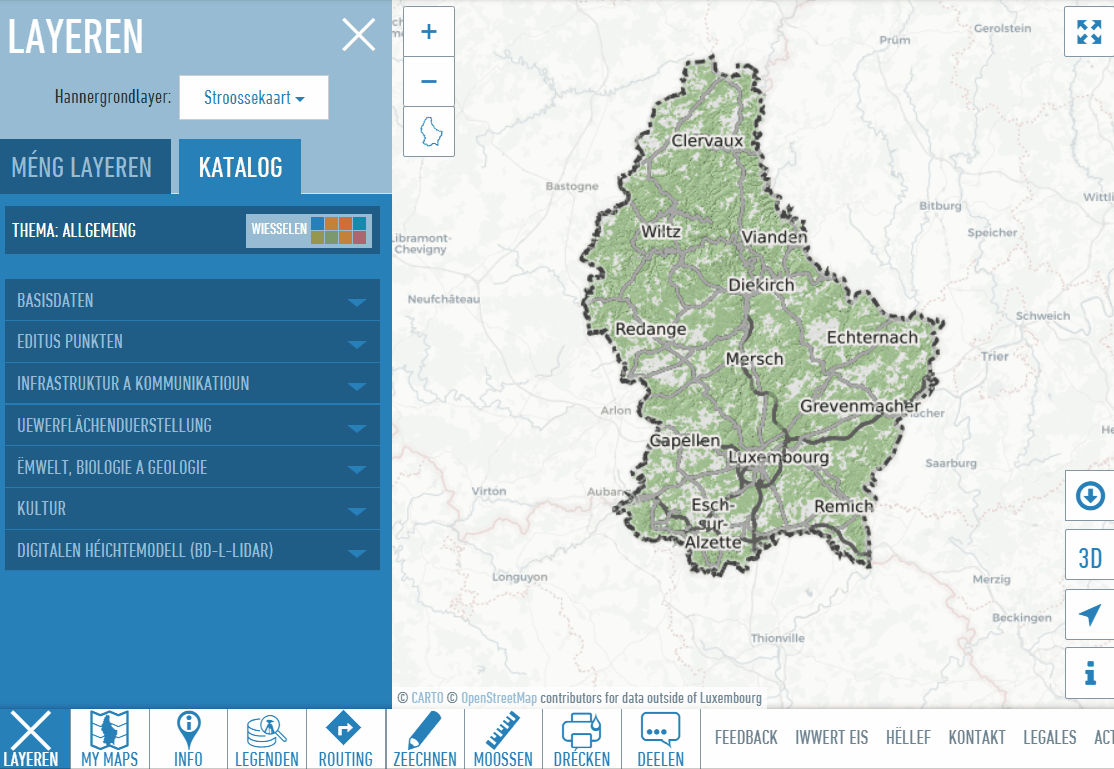Toggle the map info panel button
The image size is (1114, 769).
tap(1089, 673)
